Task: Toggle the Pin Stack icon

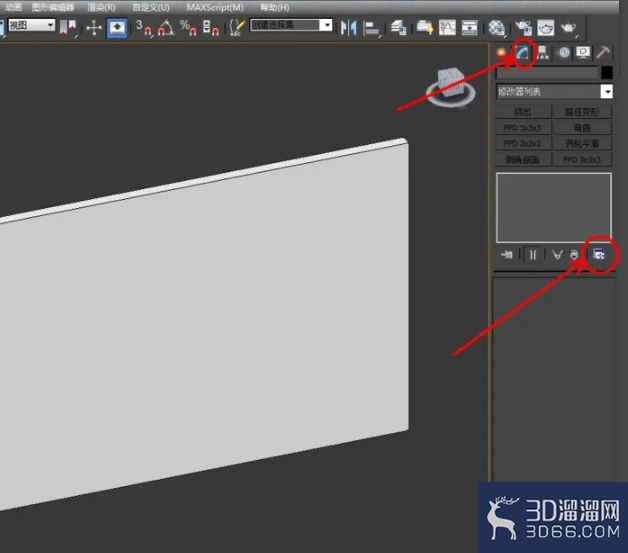Action: tap(507, 254)
